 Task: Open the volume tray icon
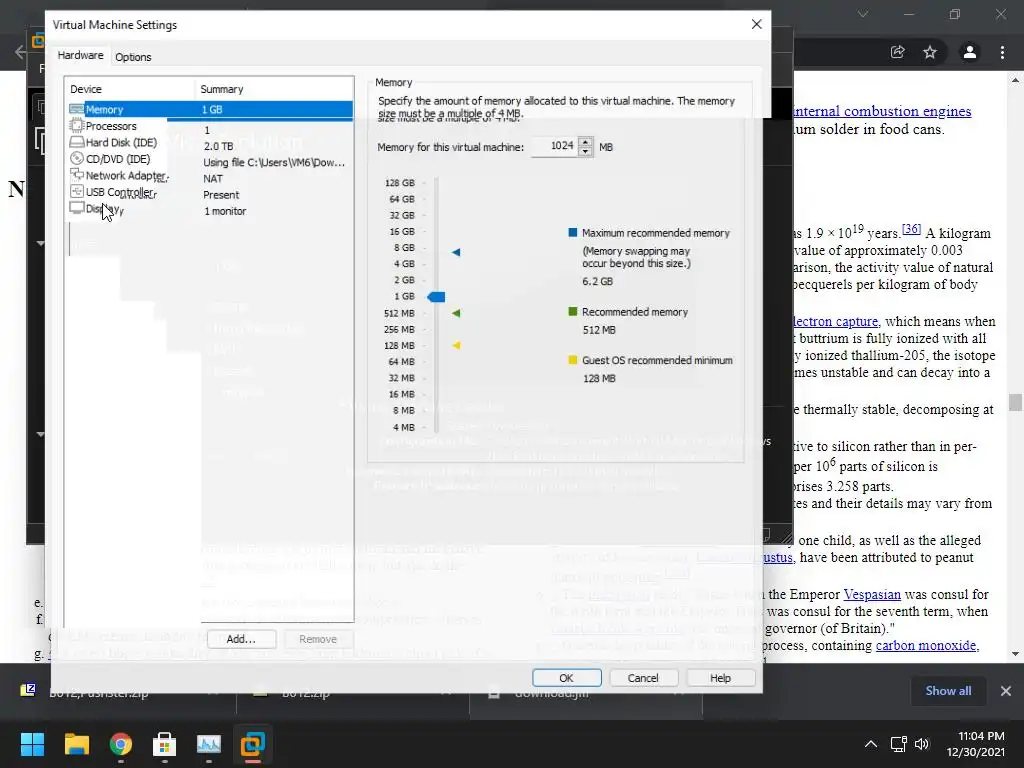coord(921,744)
